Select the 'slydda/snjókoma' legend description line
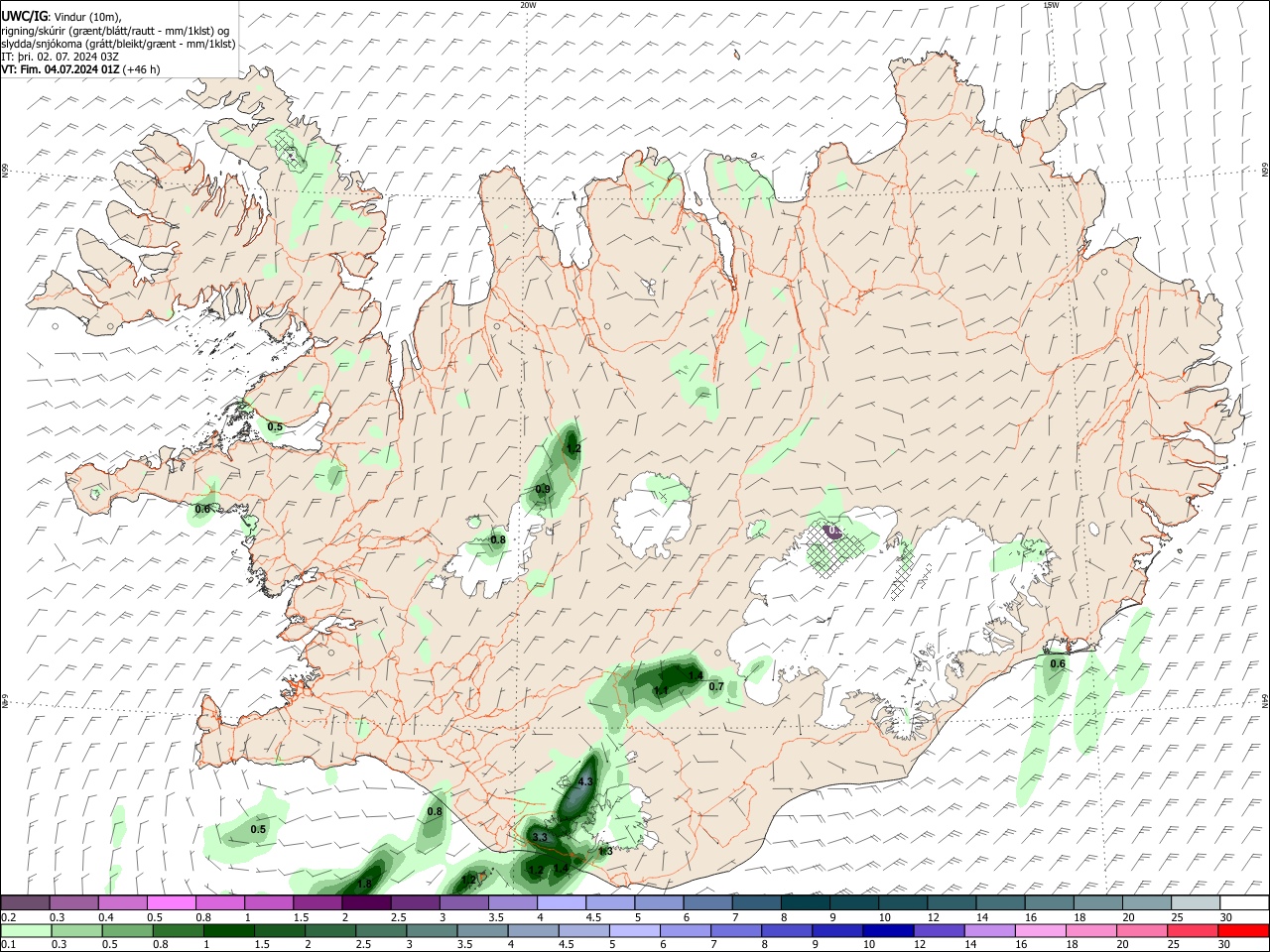The image size is (1270, 952). click(x=118, y=44)
